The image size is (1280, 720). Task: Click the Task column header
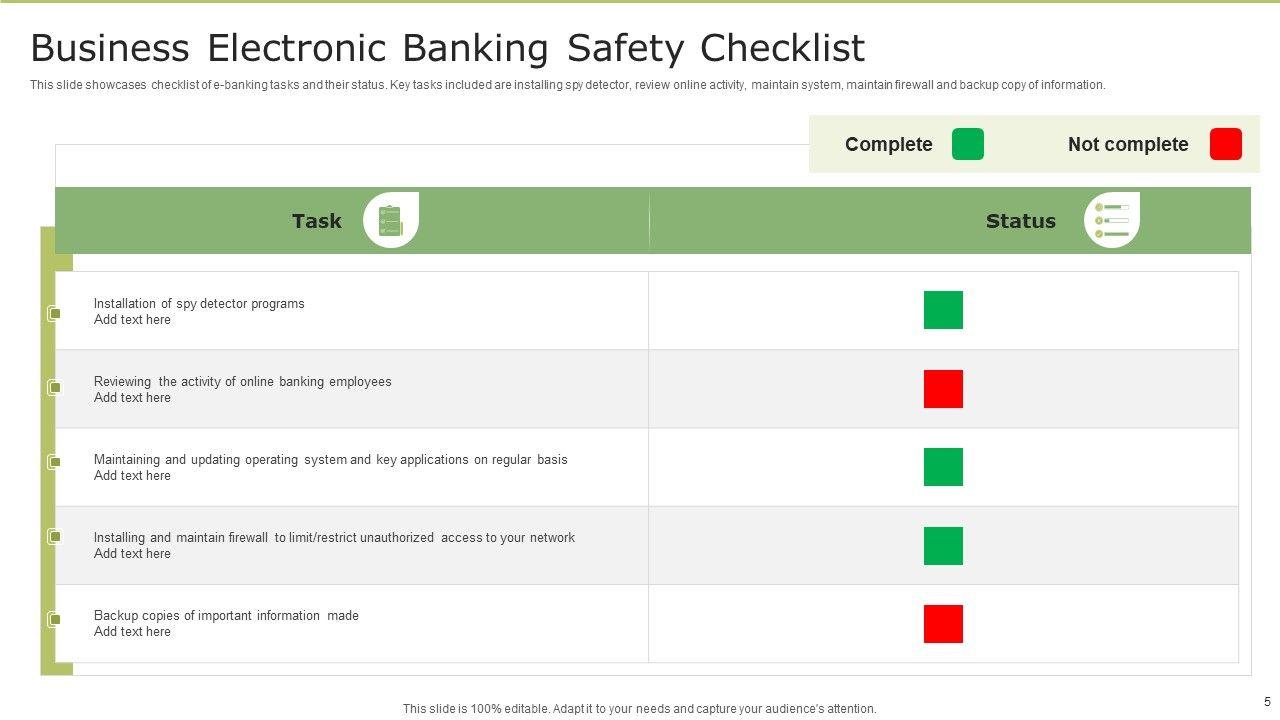point(316,221)
